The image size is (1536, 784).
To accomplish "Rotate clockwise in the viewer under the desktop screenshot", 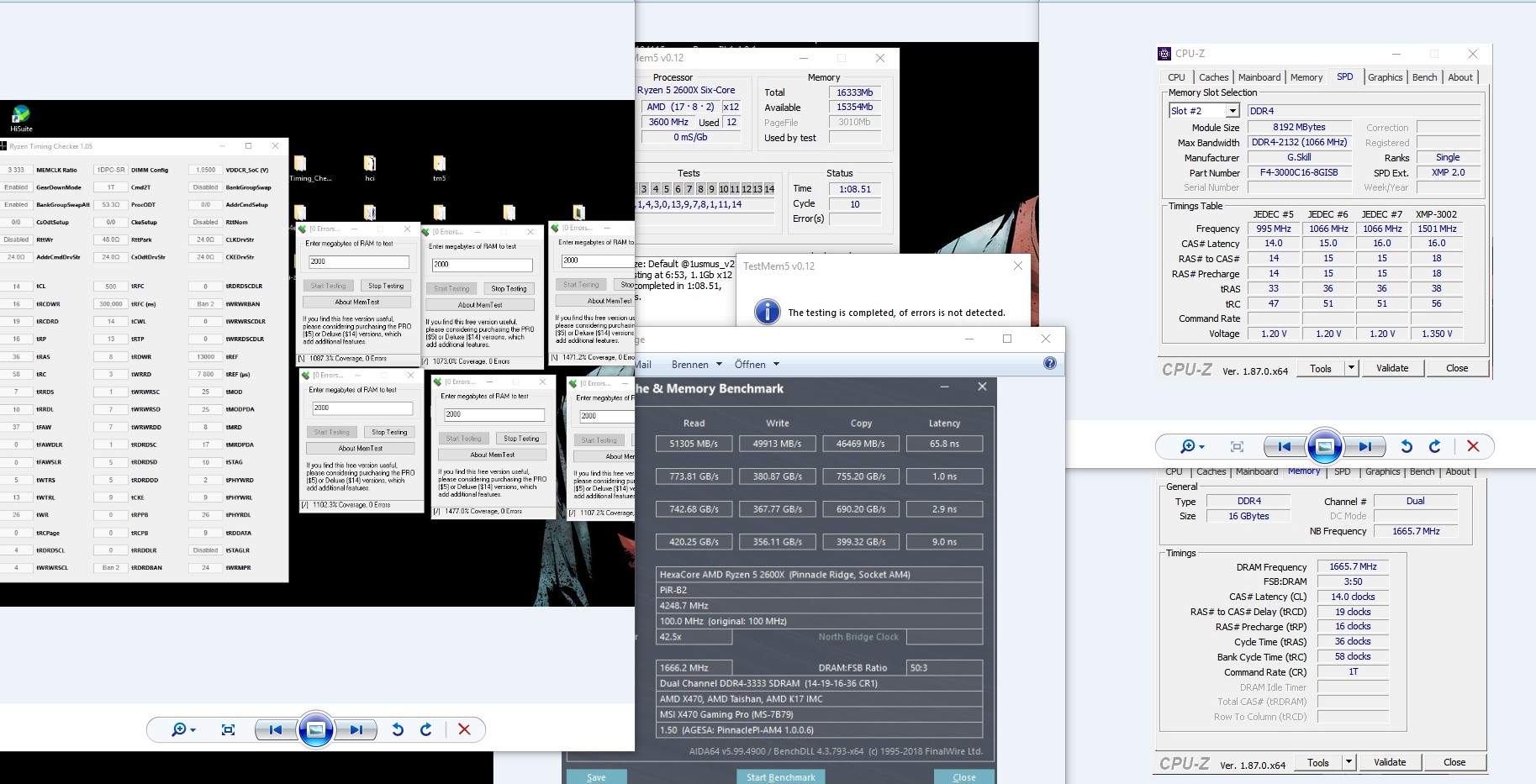I will point(426,729).
